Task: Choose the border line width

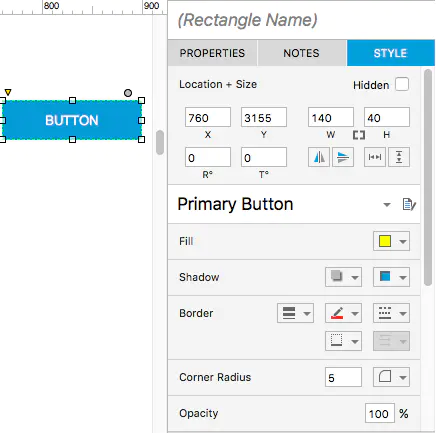Action: point(295,313)
